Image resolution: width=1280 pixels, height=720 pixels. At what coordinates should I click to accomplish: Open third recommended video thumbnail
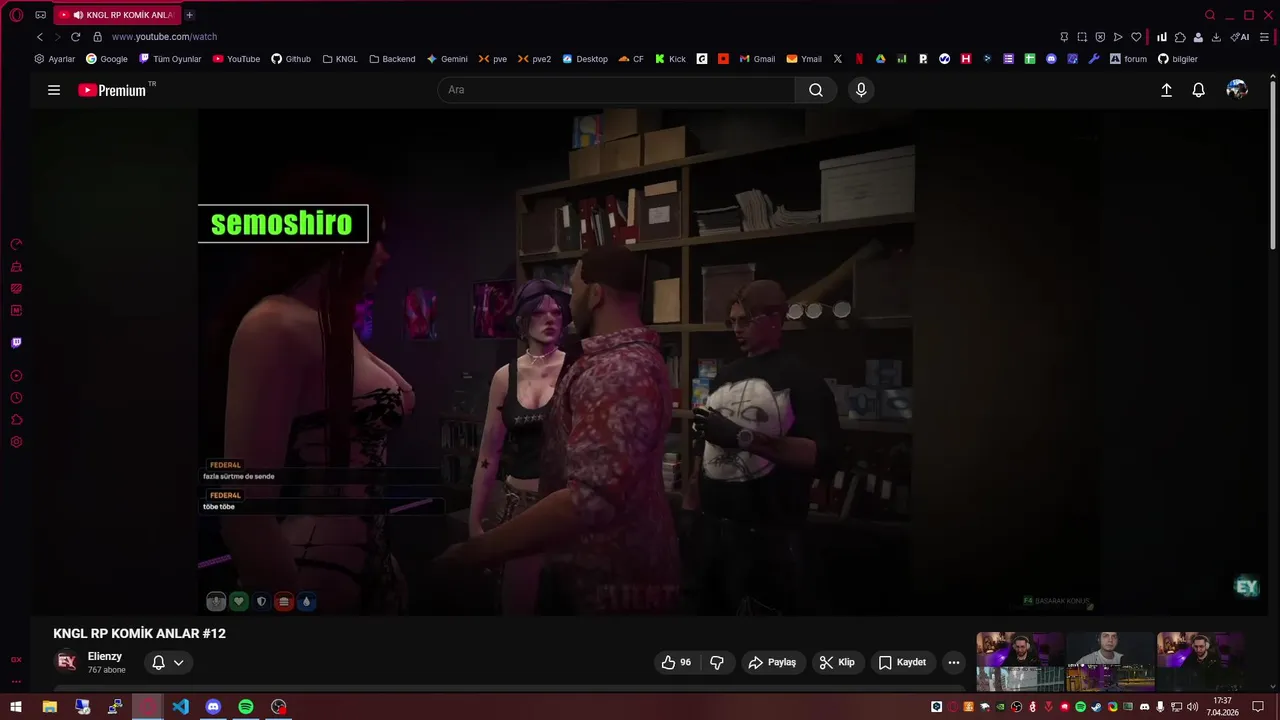coord(1200,661)
